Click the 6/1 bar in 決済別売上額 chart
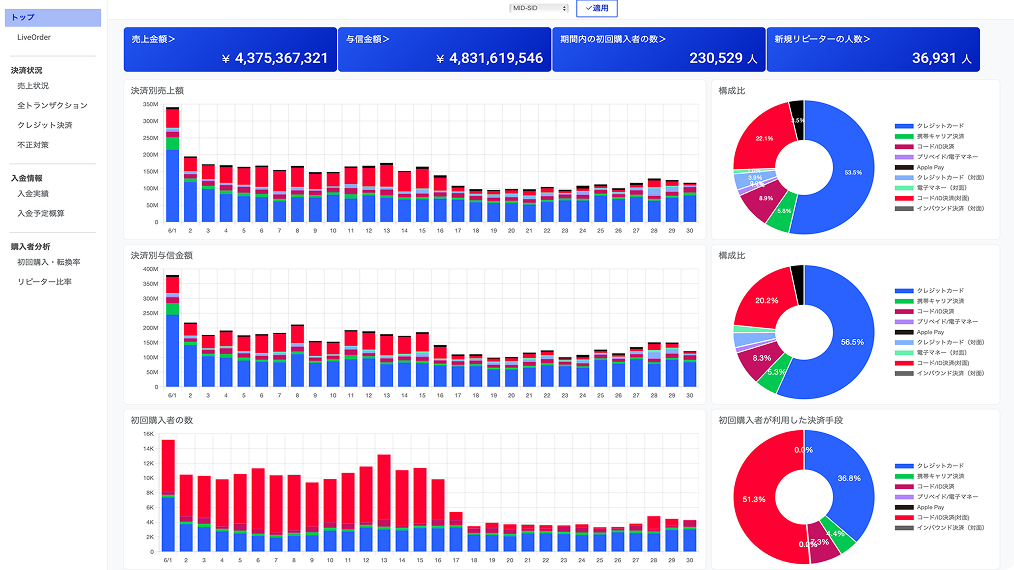This screenshot has width=1014, height=570. [173, 170]
